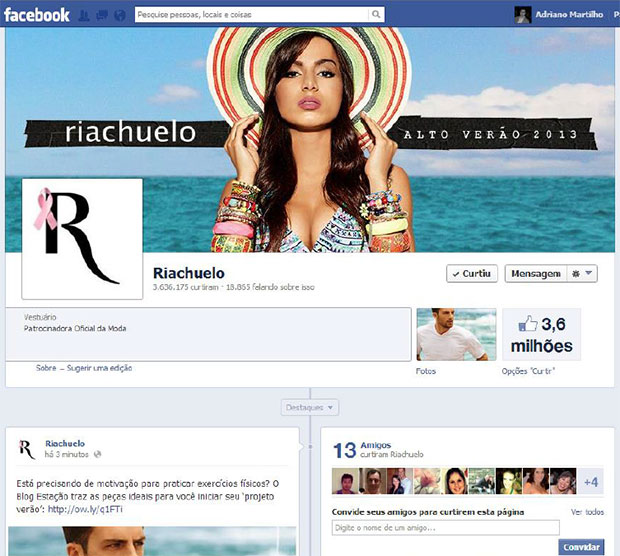This screenshot has width=620, height=556.
Task: Click the Fotos label
Action: 426,371
